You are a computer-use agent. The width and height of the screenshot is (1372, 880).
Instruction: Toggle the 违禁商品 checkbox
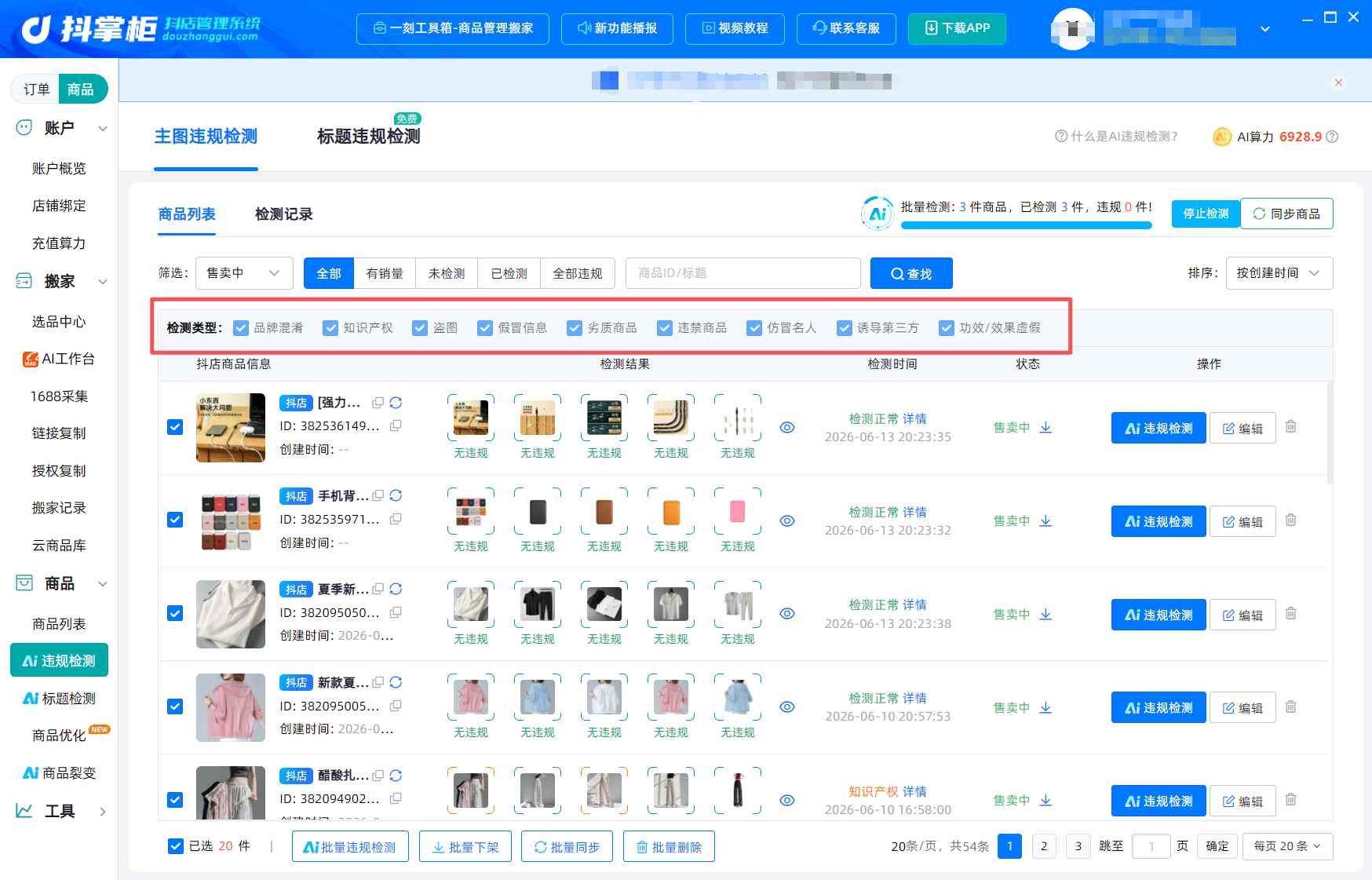click(665, 327)
